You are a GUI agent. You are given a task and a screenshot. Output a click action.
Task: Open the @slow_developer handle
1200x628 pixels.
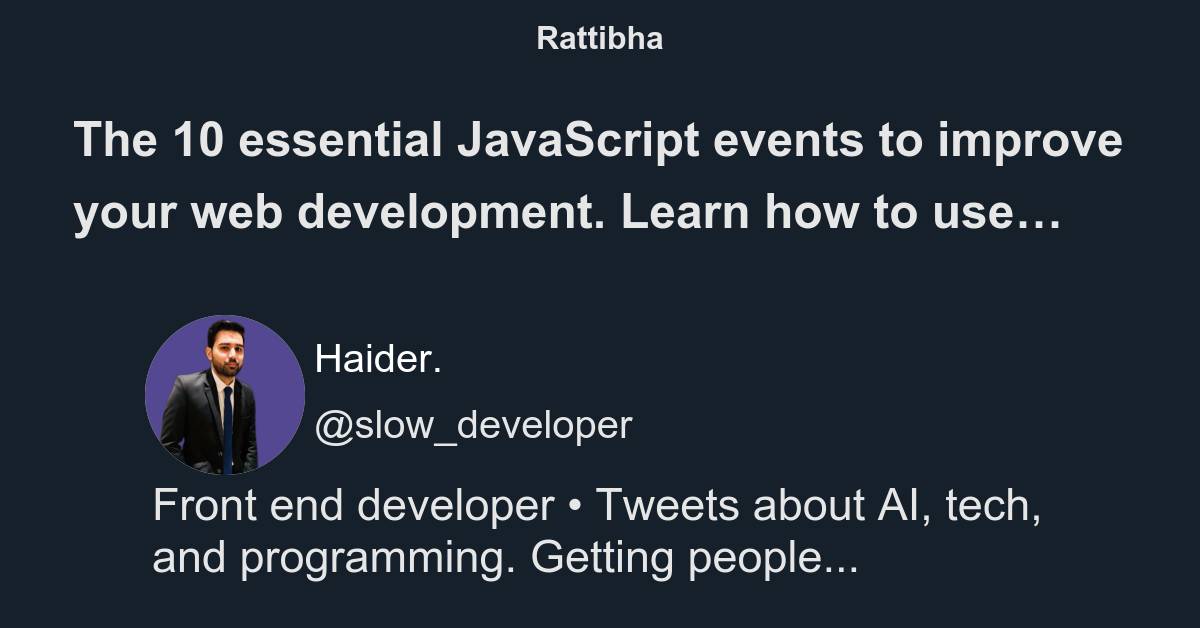473,425
